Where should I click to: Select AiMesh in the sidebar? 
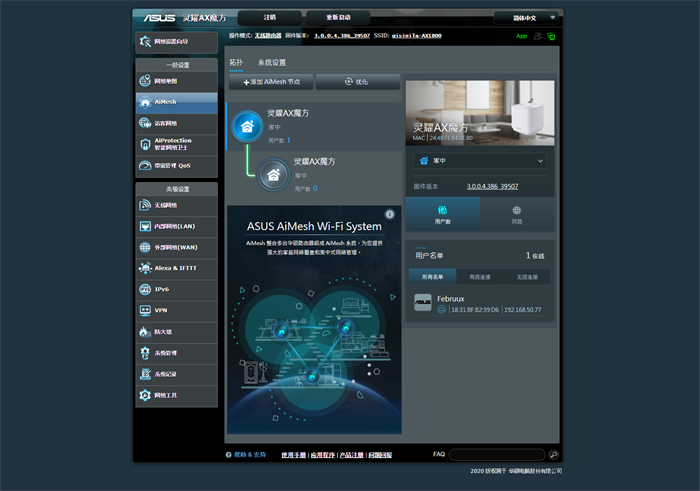(176, 102)
